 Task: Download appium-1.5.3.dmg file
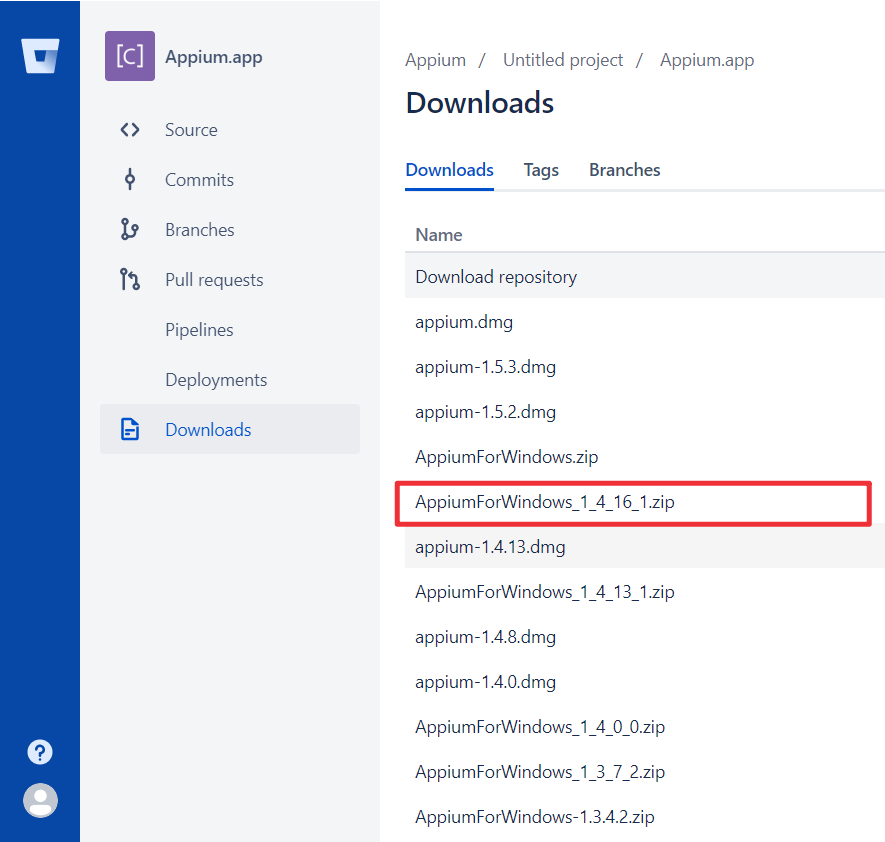point(485,367)
